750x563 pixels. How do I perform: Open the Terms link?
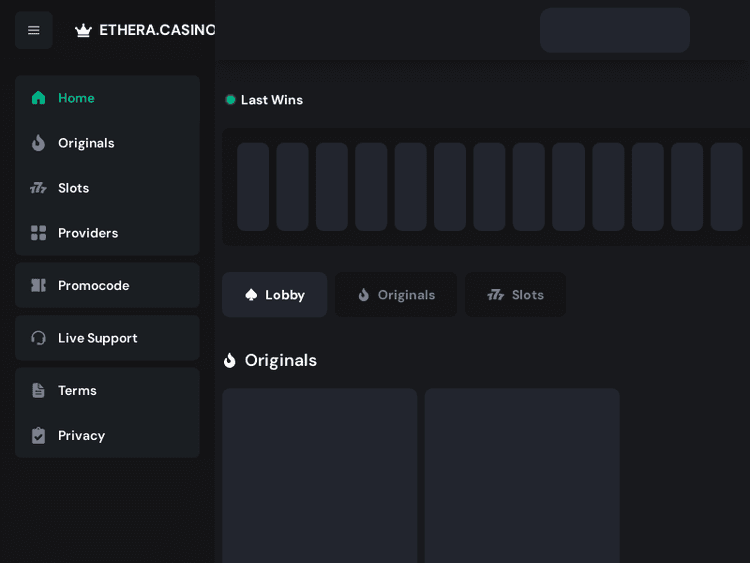[x=107, y=390]
